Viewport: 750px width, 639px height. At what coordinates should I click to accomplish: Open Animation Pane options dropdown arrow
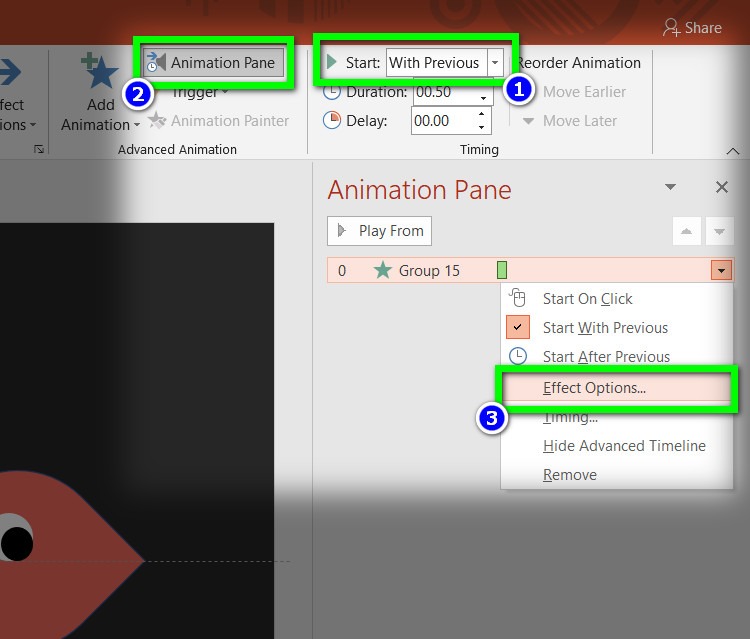pos(671,187)
